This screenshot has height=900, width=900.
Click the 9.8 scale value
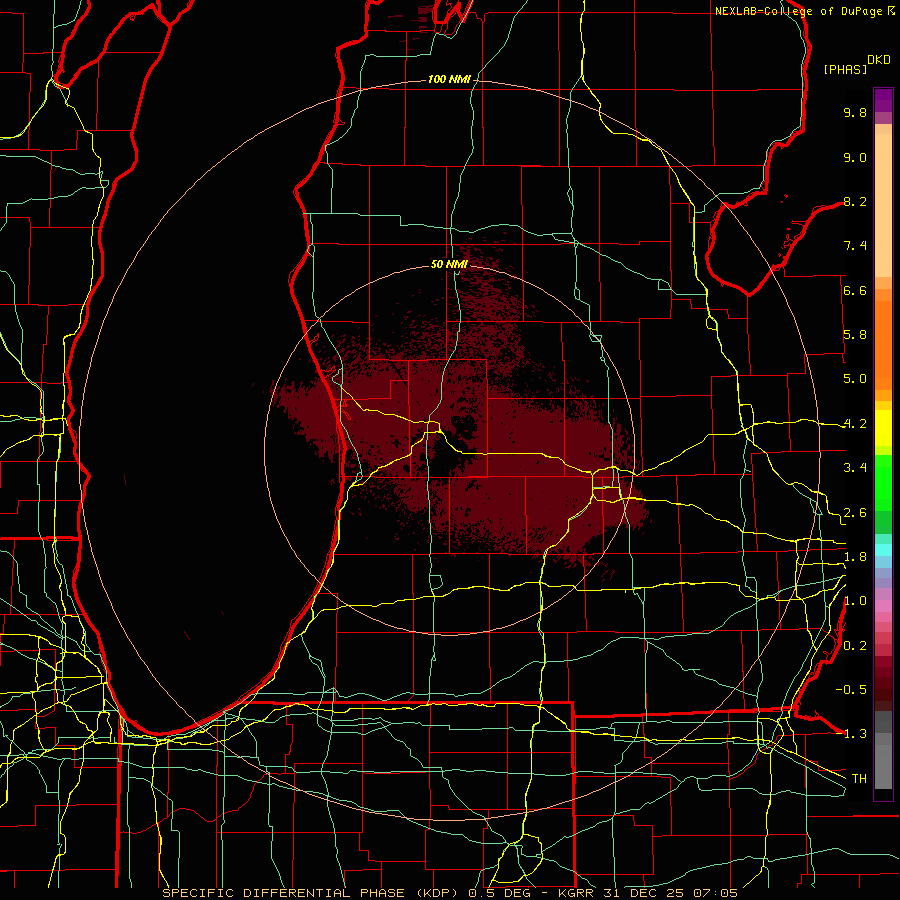(855, 112)
